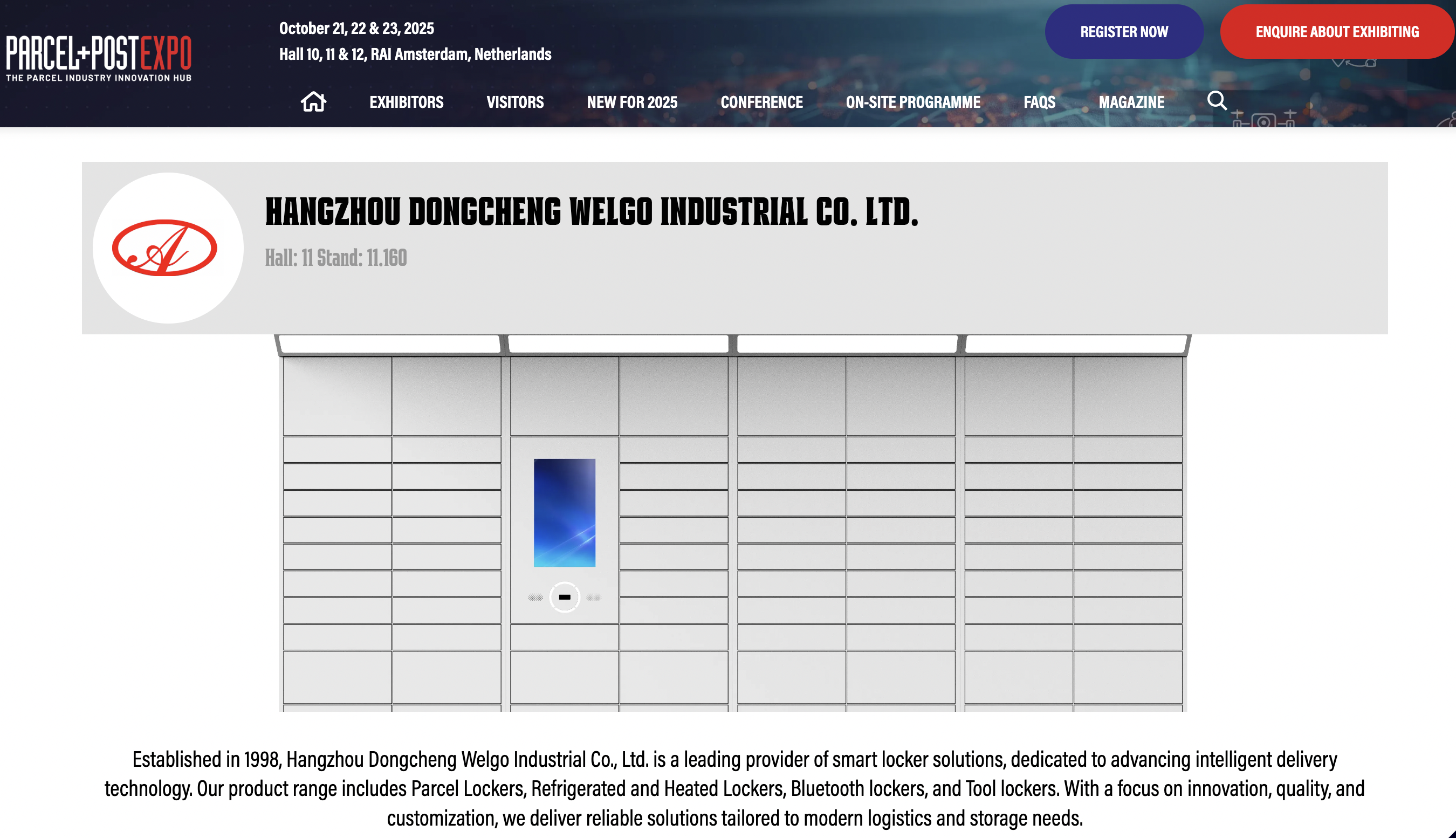The image size is (1456, 838).
Task: Click the Register Now button
Action: (x=1123, y=32)
